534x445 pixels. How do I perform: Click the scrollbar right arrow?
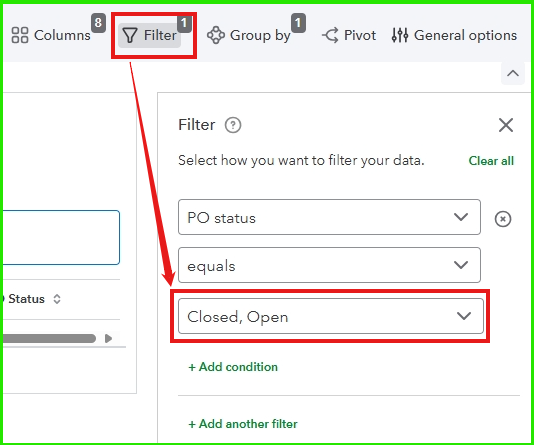108,338
